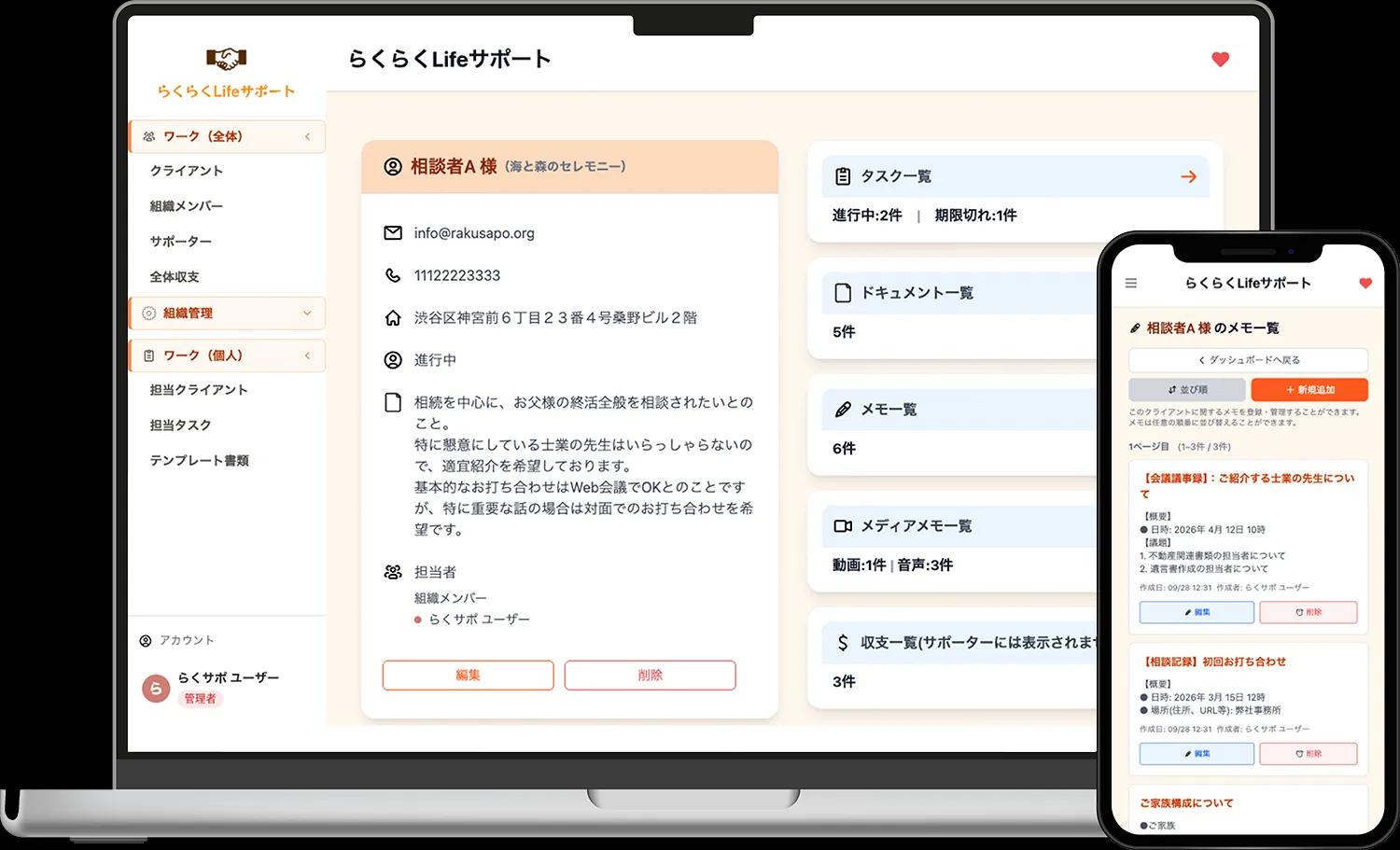Click the phone hamburger menu icon
This screenshot has width=1400, height=850.
click(x=1131, y=283)
